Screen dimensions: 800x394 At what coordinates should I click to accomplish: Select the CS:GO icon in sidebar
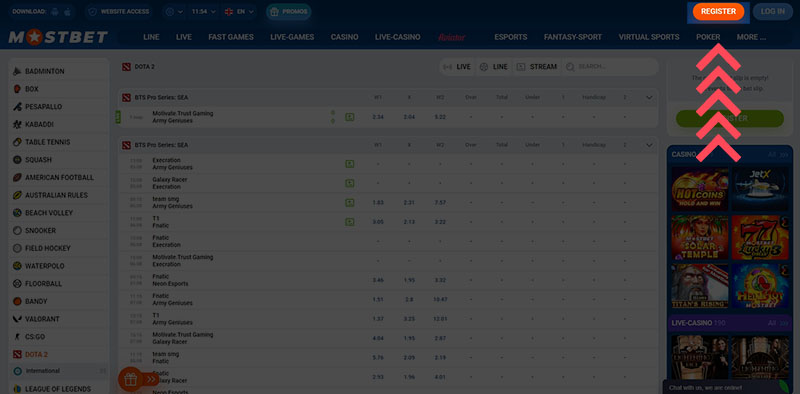point(17,337)
